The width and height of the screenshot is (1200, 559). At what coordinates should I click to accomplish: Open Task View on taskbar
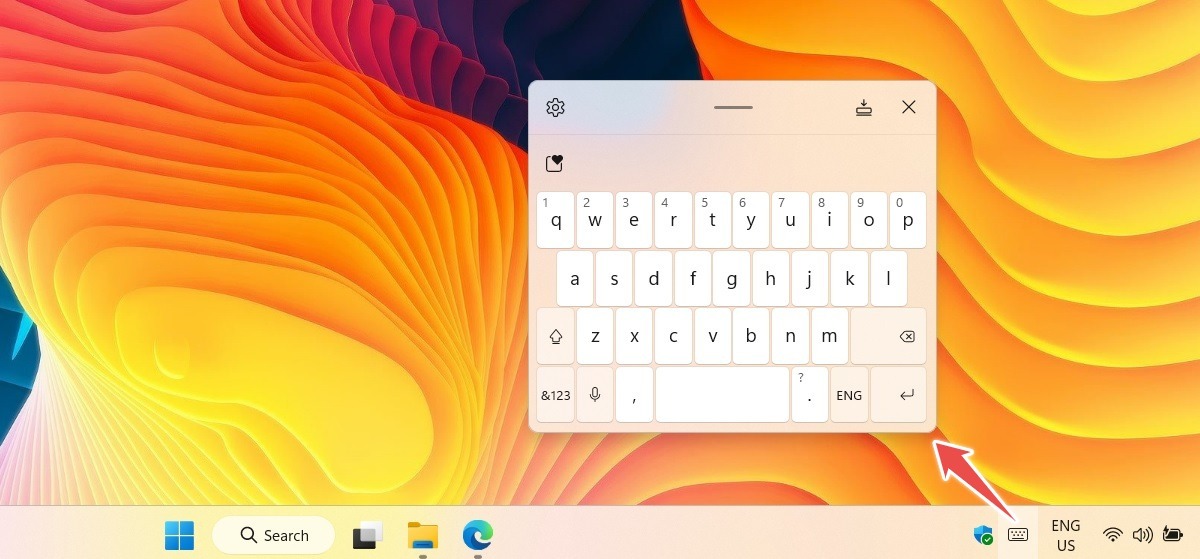[368, 536]
